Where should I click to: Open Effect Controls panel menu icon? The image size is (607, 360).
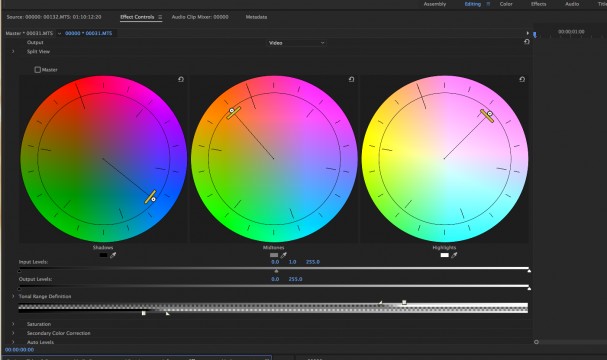tap(160, 17)
